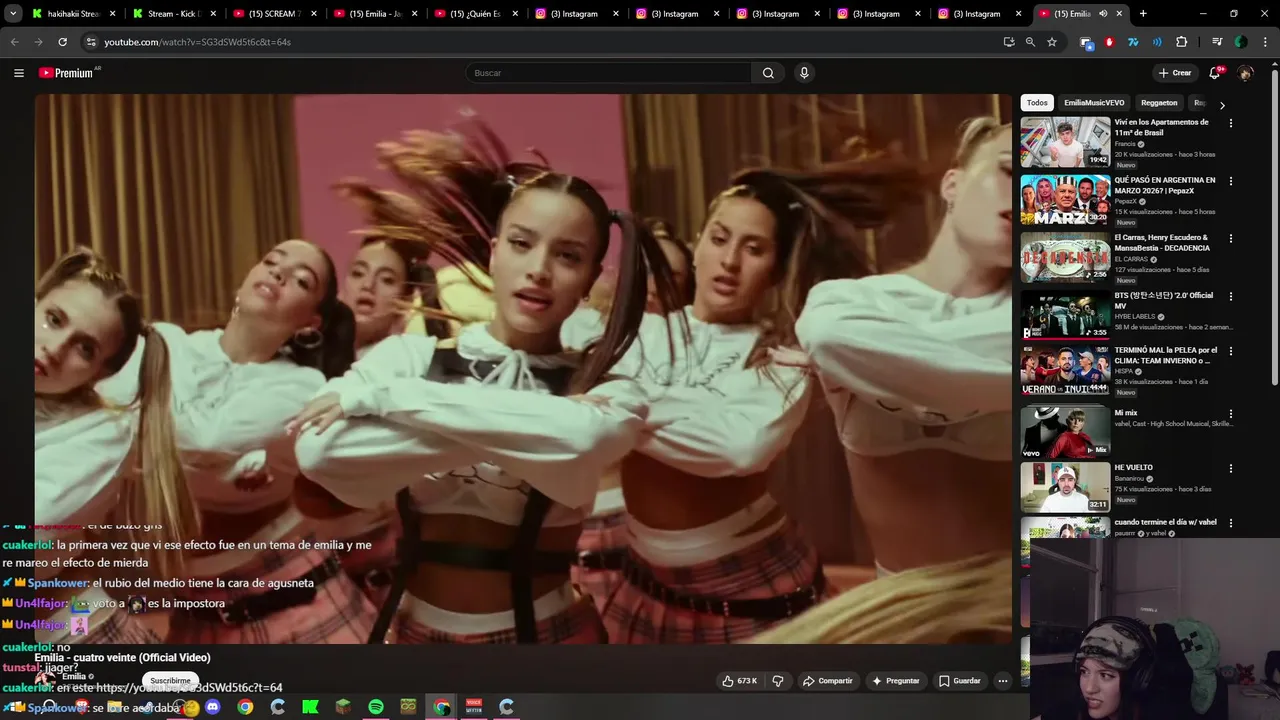Select the Reggaeton filter chip
The height and width of the screenshot is (720, 1280).
point(1159,103)
